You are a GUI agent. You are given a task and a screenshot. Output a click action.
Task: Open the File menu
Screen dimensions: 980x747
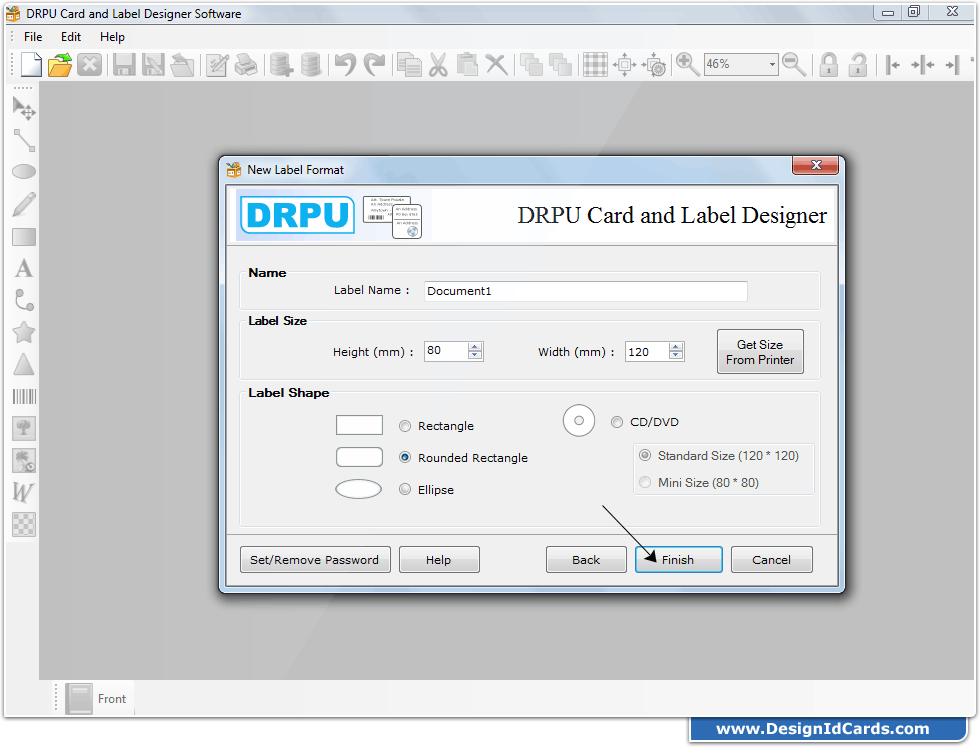33,37
